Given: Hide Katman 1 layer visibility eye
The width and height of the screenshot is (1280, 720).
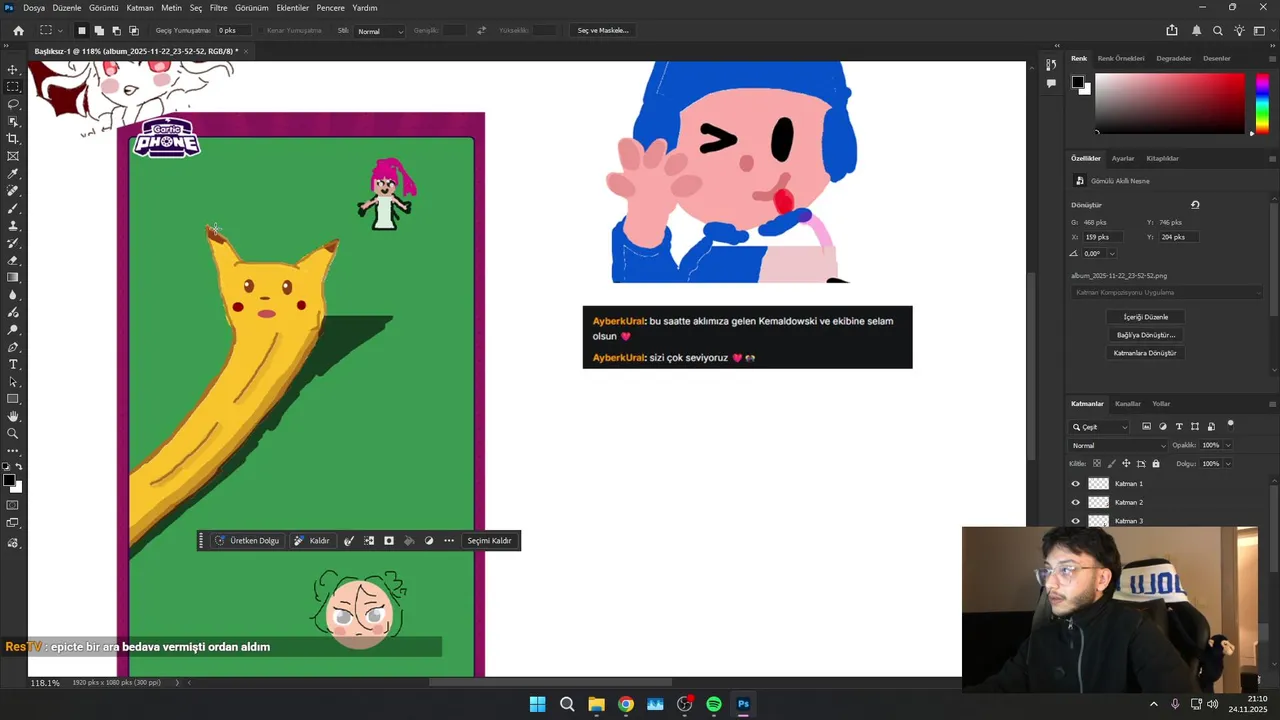Looking at the screenshot, I should (x=1076, y=484).
